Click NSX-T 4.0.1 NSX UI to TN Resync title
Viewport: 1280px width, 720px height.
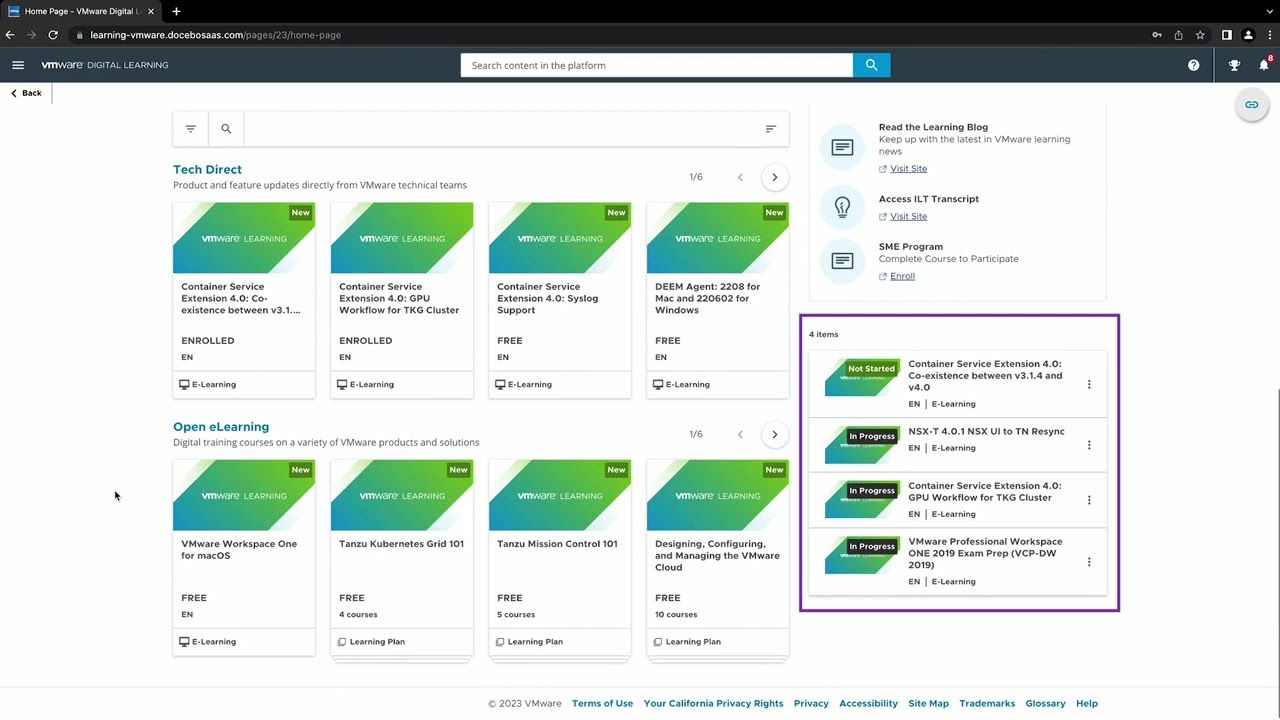tap(986, 432)
